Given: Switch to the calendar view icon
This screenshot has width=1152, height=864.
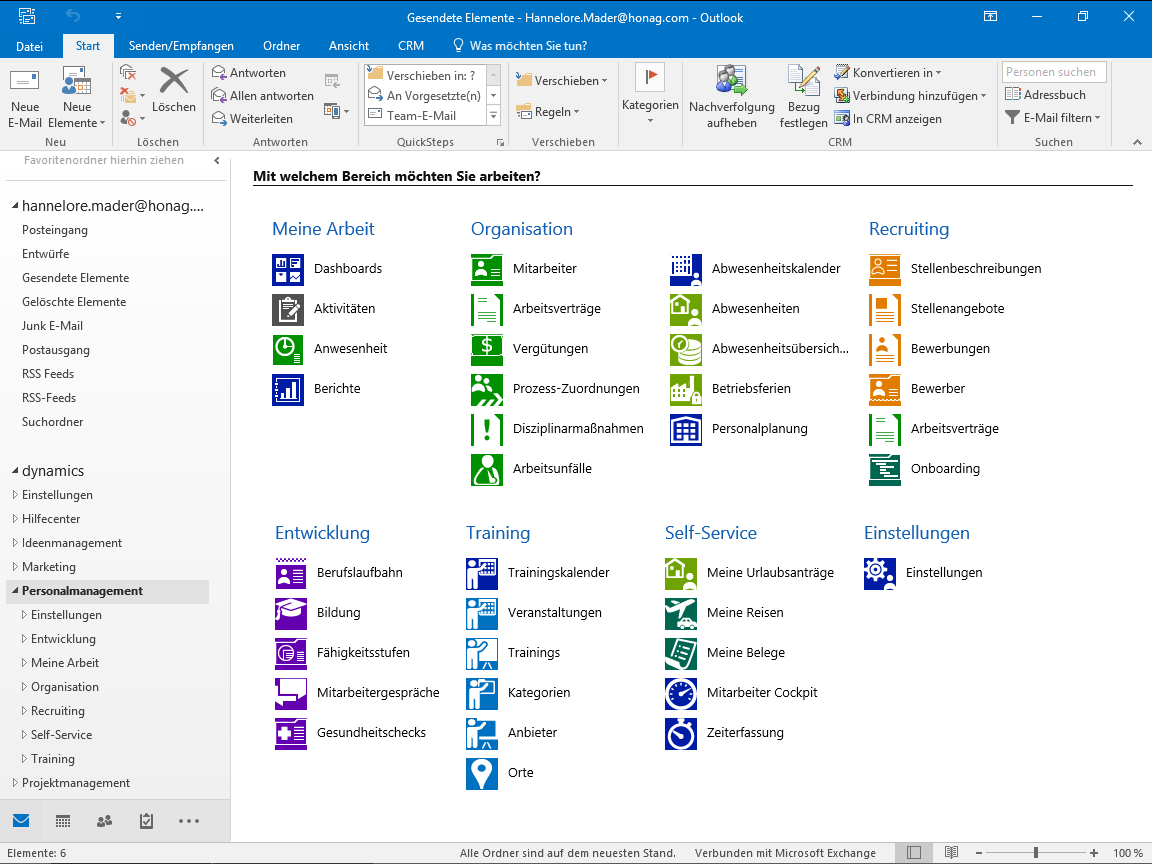Looking at the screenshot, I should (x=63, y=821).
